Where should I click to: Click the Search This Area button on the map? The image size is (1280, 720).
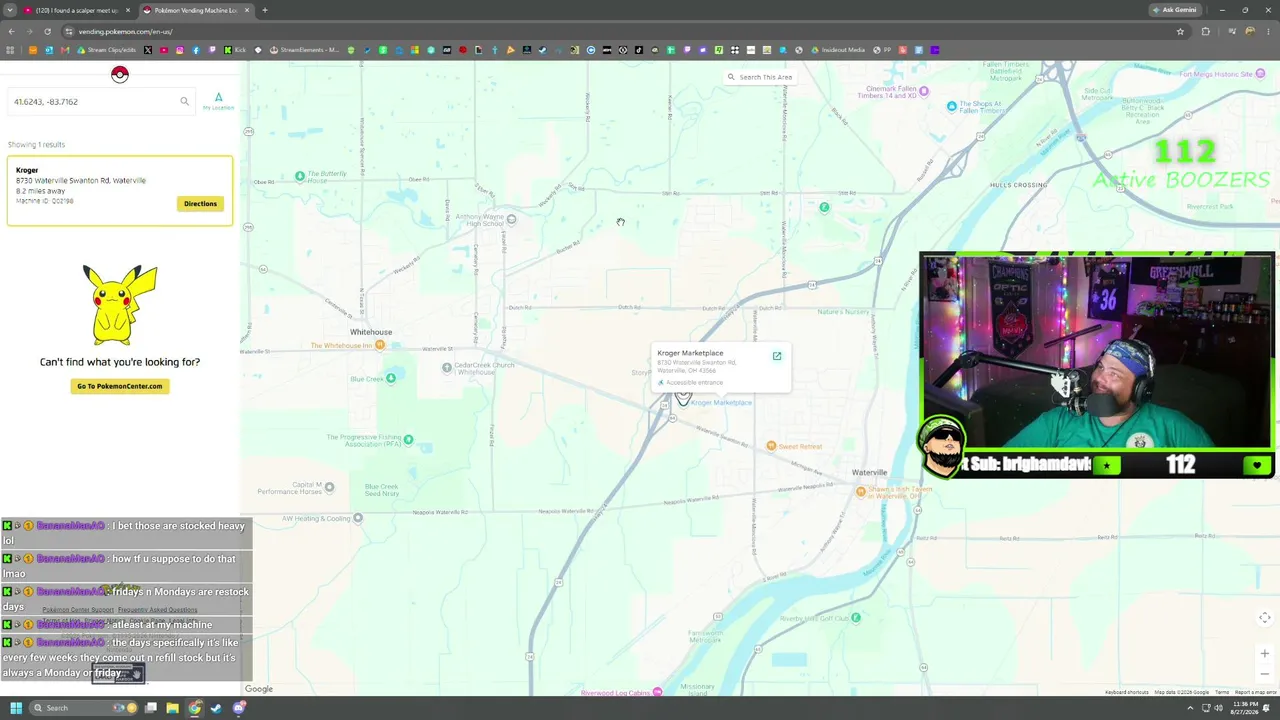(760, 77)
